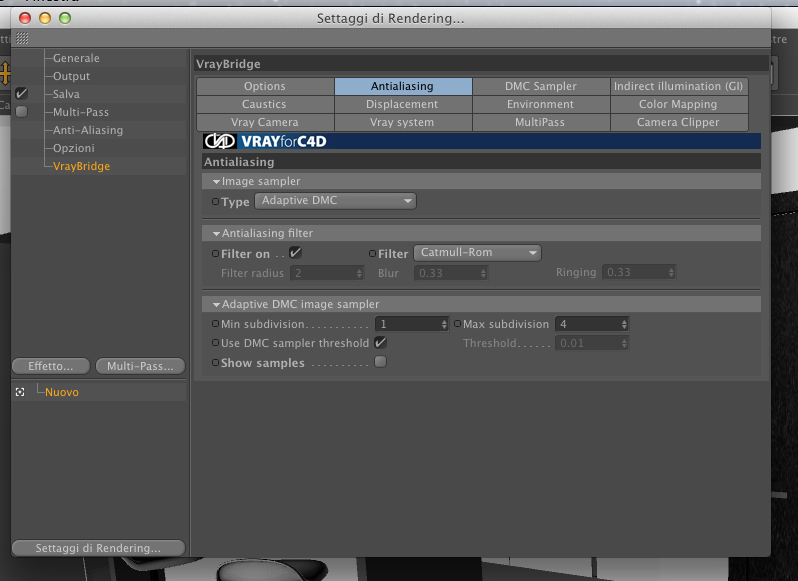Uncheck the Salva checkbox
798x581 pixels.
pyautogui.click(x=21, y=94)
